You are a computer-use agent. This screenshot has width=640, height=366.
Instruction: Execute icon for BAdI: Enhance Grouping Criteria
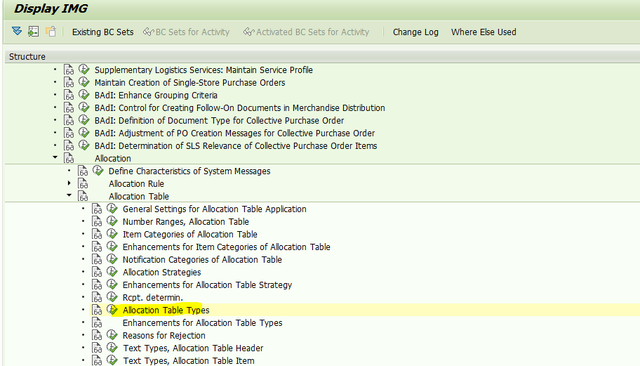click(x=84, y=95)
